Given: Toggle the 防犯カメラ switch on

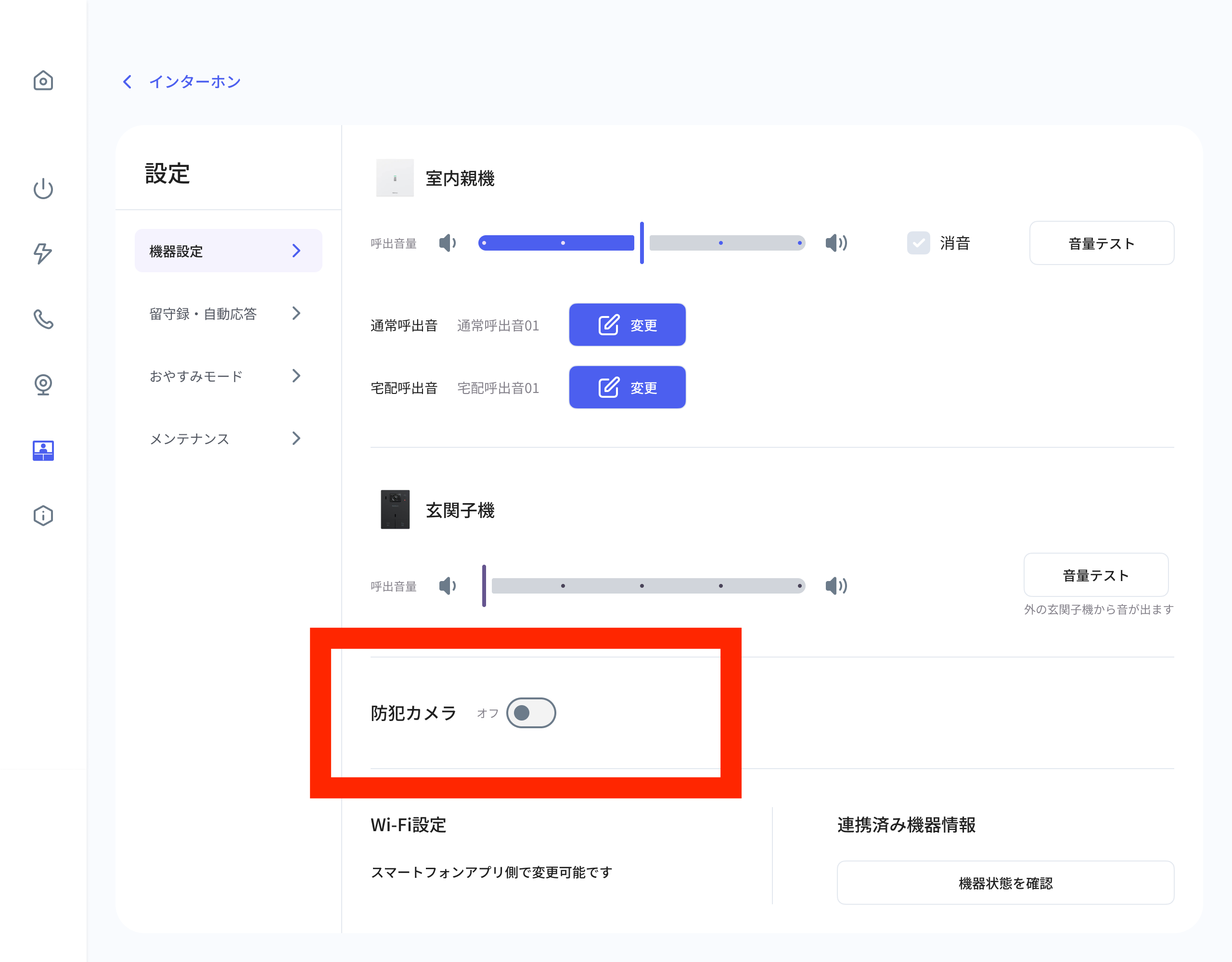Looking at the screenshot, I should (x=531, y=713).
